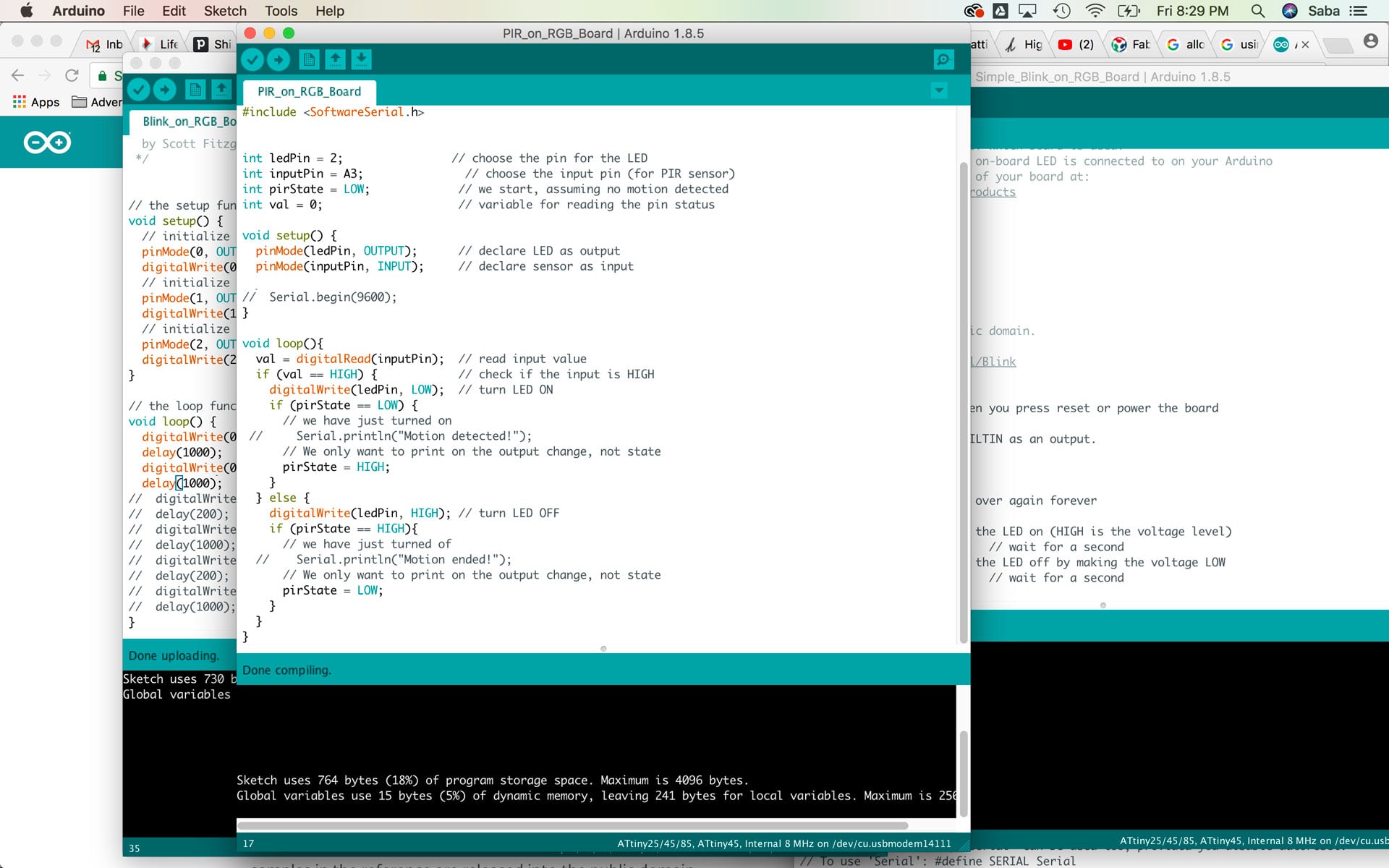Screen dimensions: 1389x868
Task: Click the Arduino logo on webpage
Action: tap(47, 142)
